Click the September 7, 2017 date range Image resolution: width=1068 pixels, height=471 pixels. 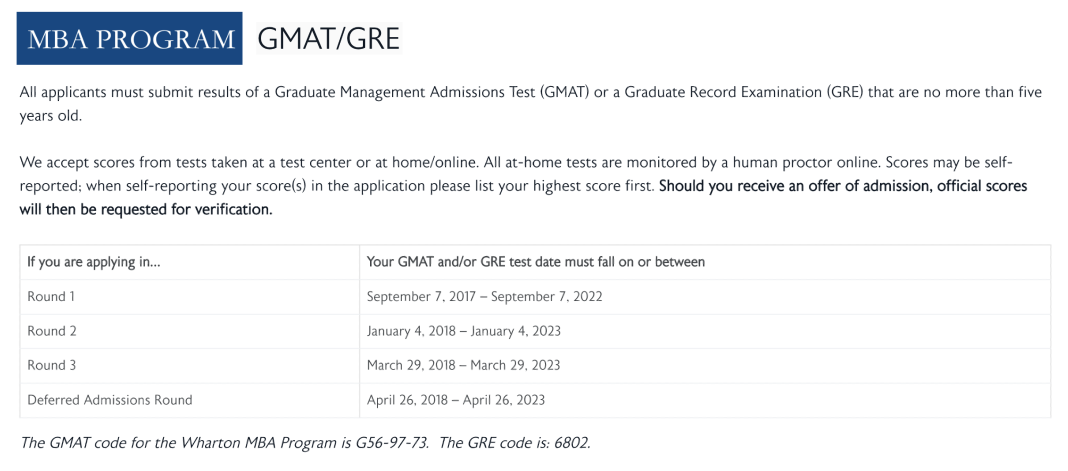tap(484, 296)
